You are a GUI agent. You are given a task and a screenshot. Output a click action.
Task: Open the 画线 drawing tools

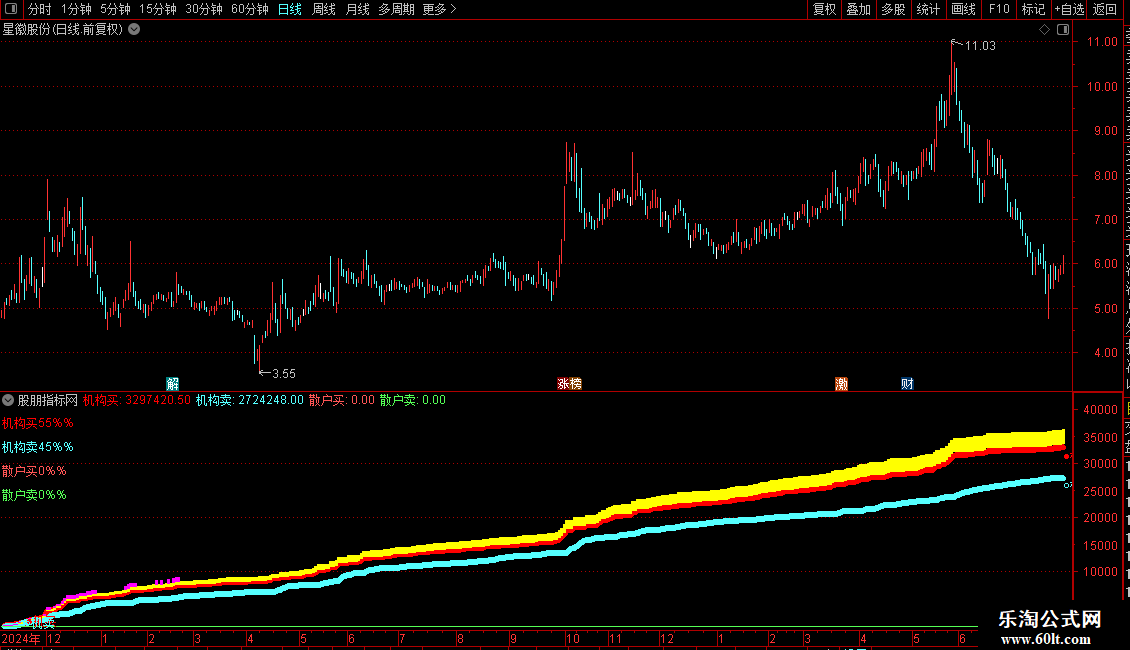[964, 9]
